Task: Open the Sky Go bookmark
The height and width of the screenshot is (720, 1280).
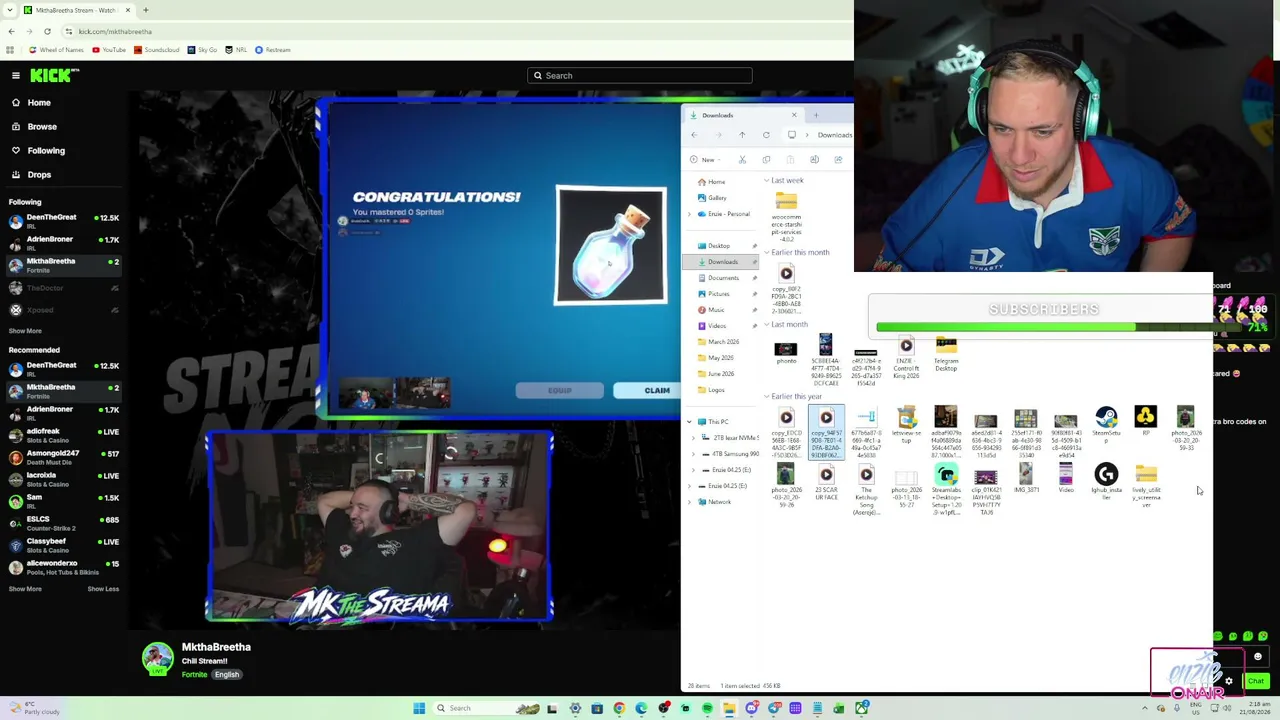Action: (202, 50)
